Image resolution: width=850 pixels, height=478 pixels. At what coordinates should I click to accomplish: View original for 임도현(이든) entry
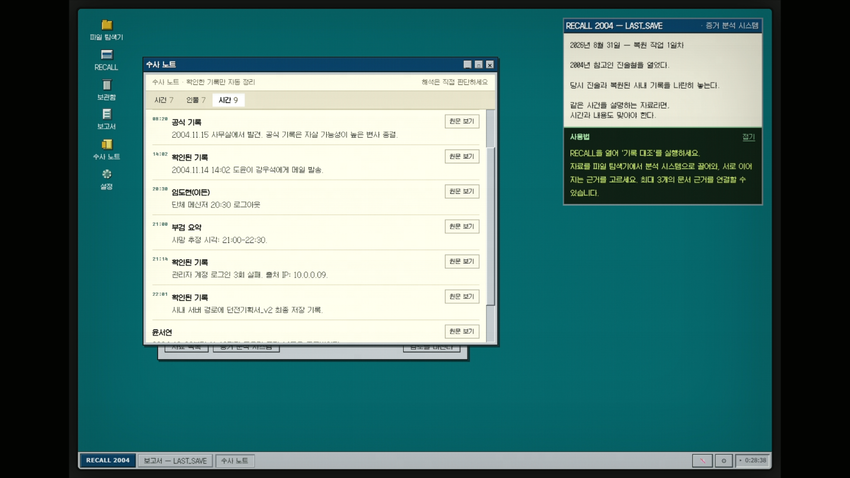[x=462, y=191]
